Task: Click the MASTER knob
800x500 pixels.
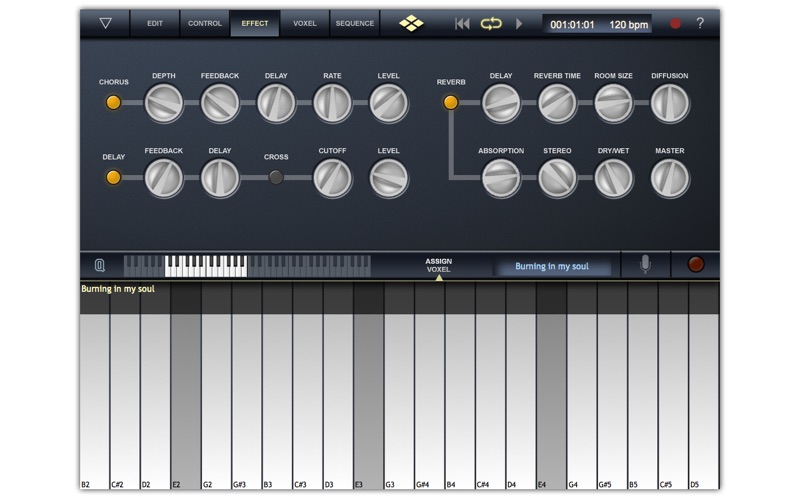Action: point(669,178)
